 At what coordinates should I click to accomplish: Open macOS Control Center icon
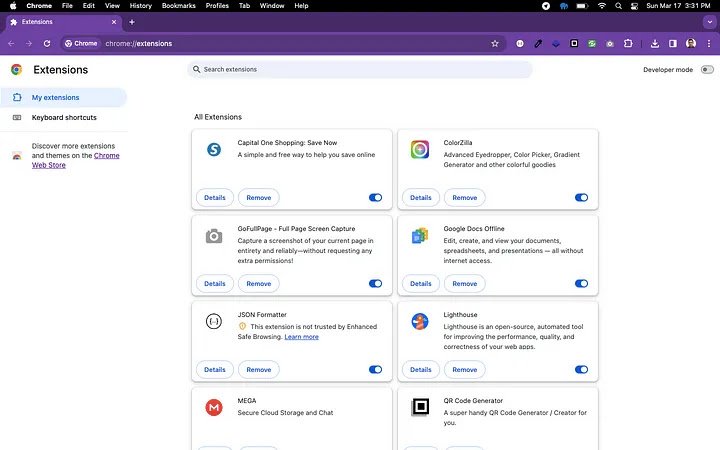[635, 6]
